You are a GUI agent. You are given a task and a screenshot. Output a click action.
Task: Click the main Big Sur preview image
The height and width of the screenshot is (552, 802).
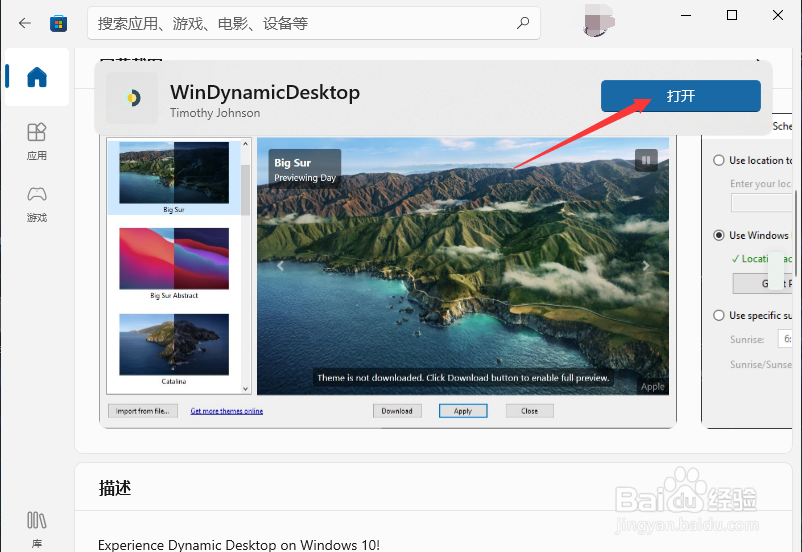point(463,266)
